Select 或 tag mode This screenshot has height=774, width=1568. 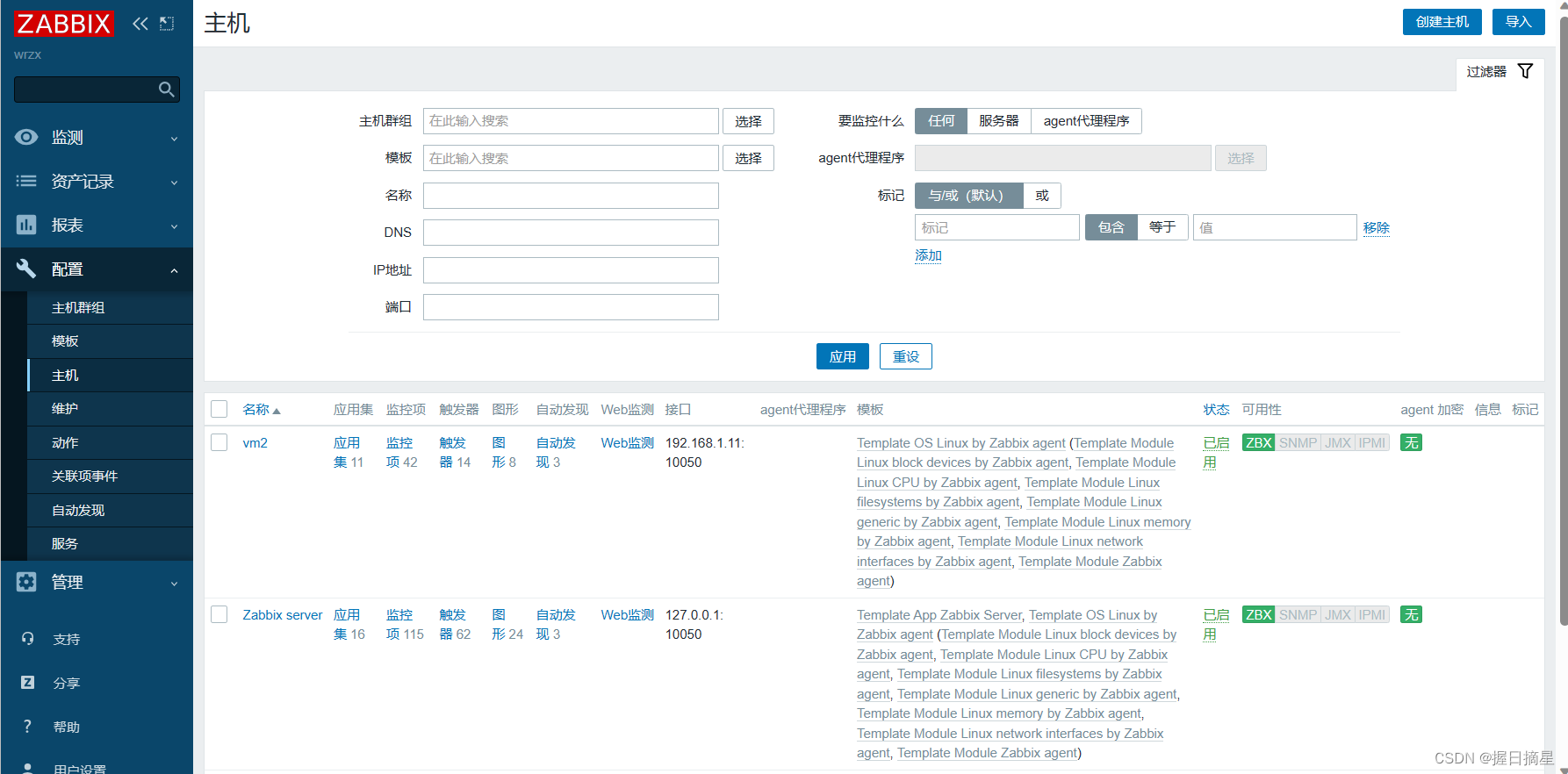pyautogui.click(x=1042, y=196)
